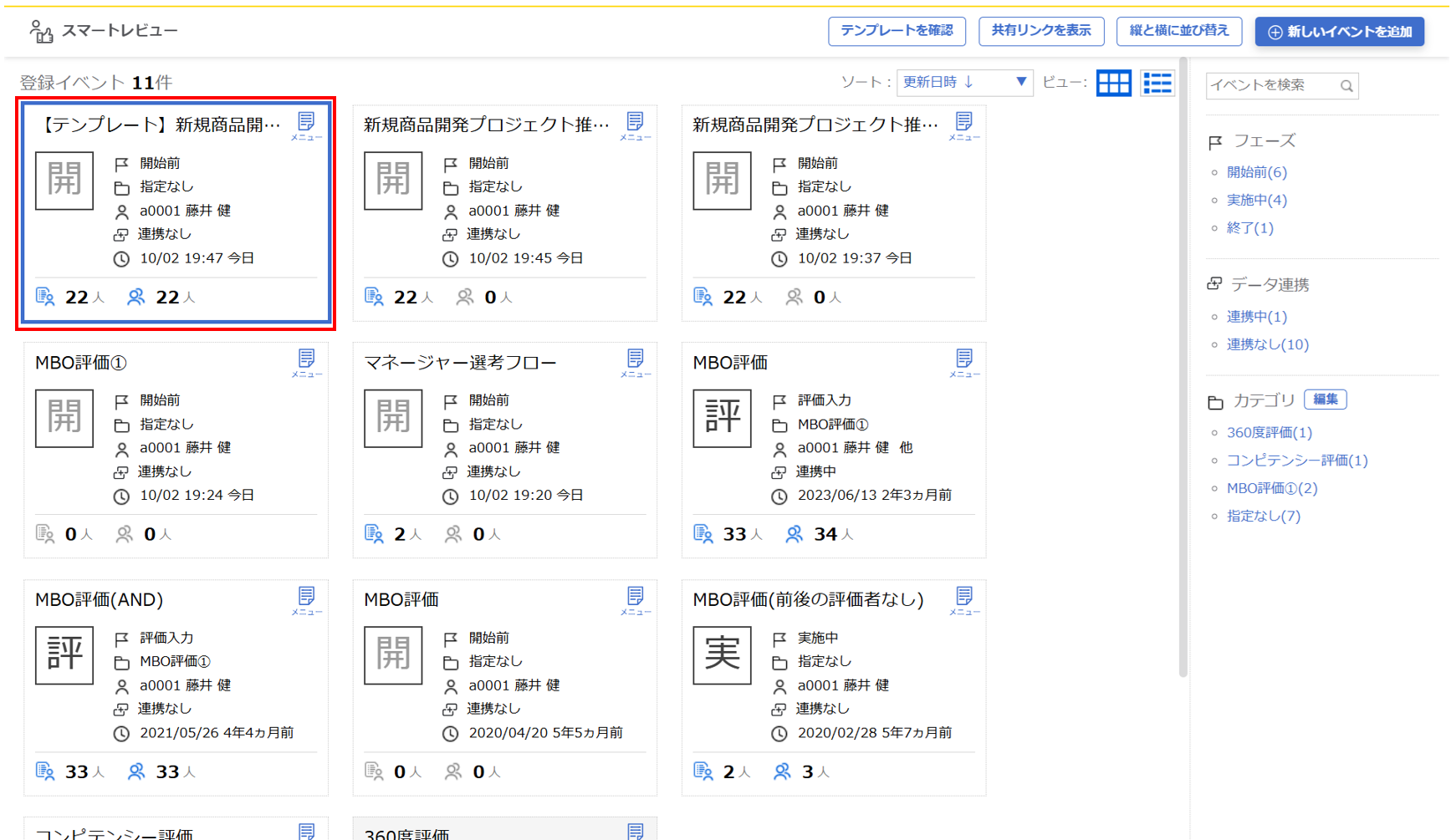Open menu icon on MBO評価① card

pos(306,362)
